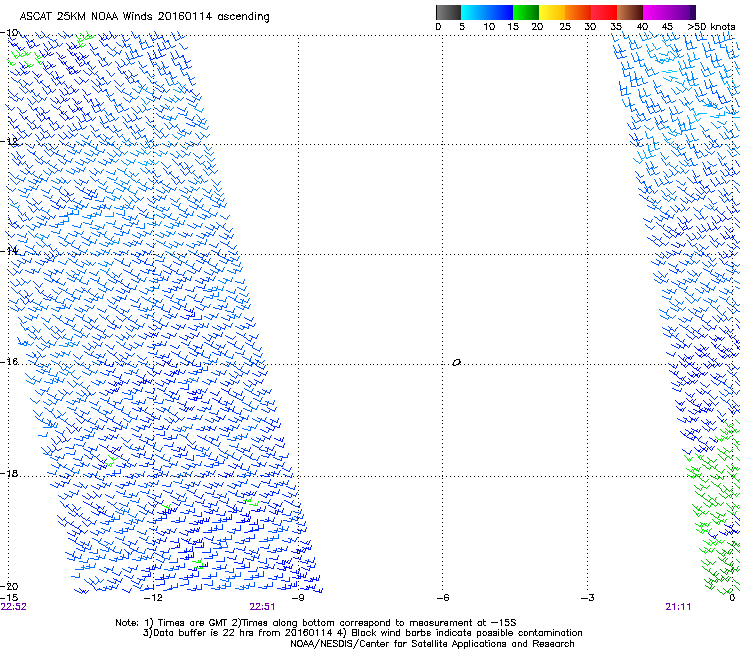Click the brown 35-40 knots color segment
This screenshot has width=740, height=650.
[630, 12]
